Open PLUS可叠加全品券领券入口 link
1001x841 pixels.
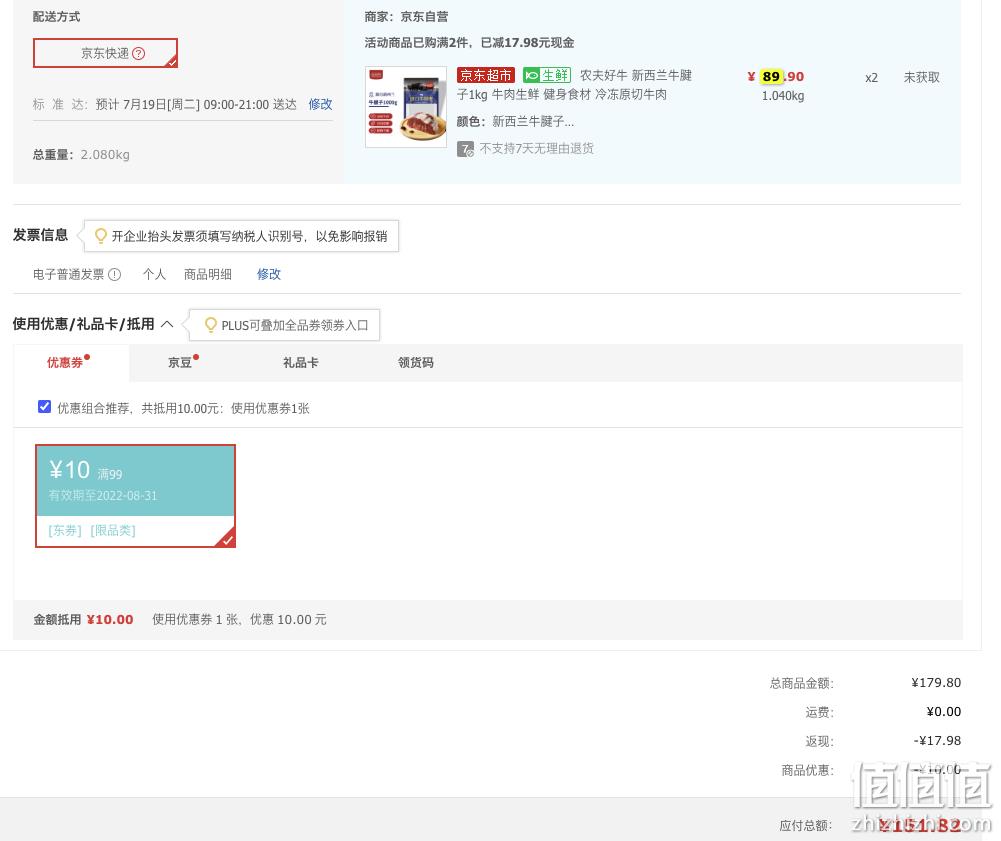295,325
